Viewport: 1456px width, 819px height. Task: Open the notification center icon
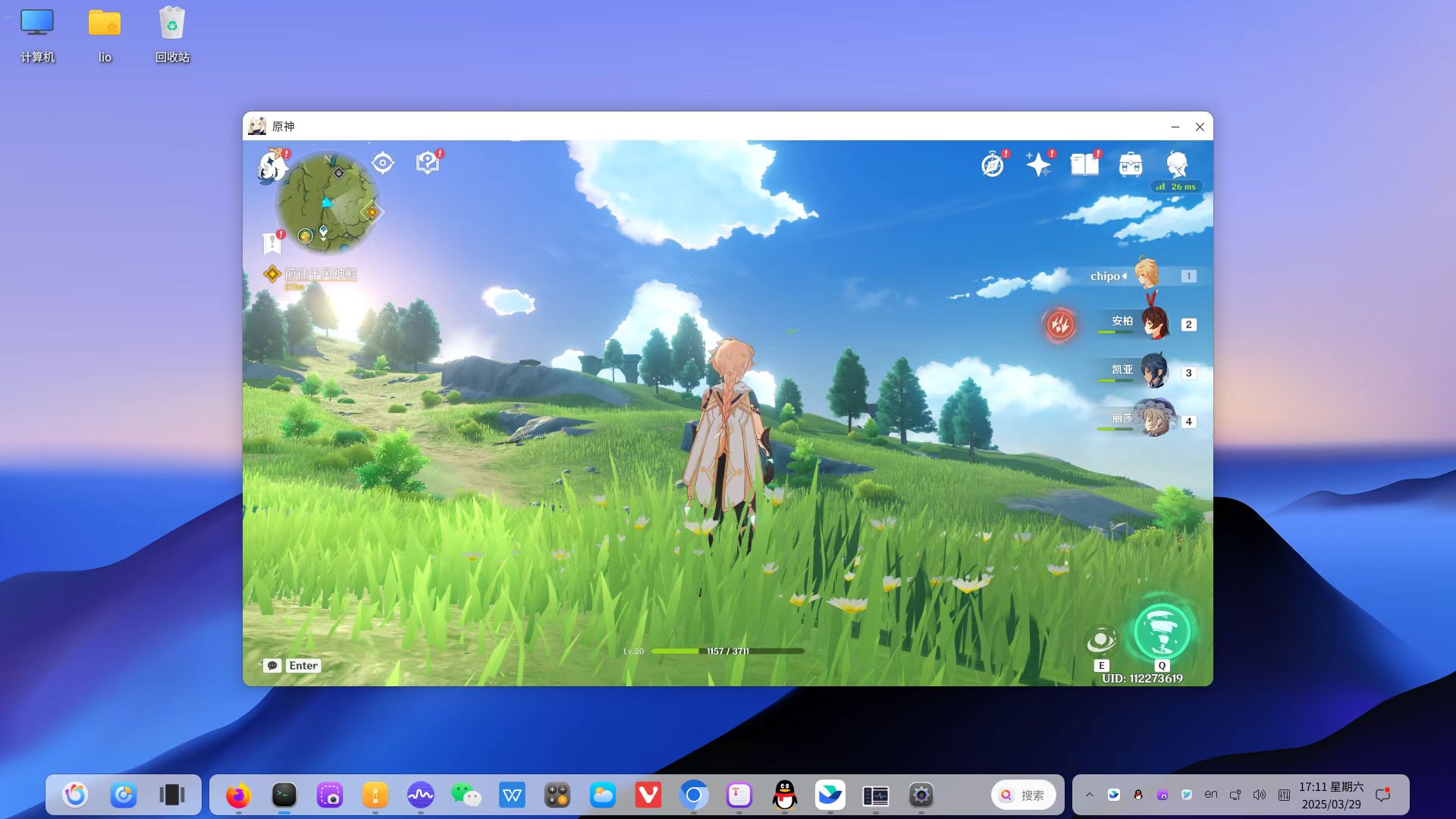click(x=1383, y=795)
